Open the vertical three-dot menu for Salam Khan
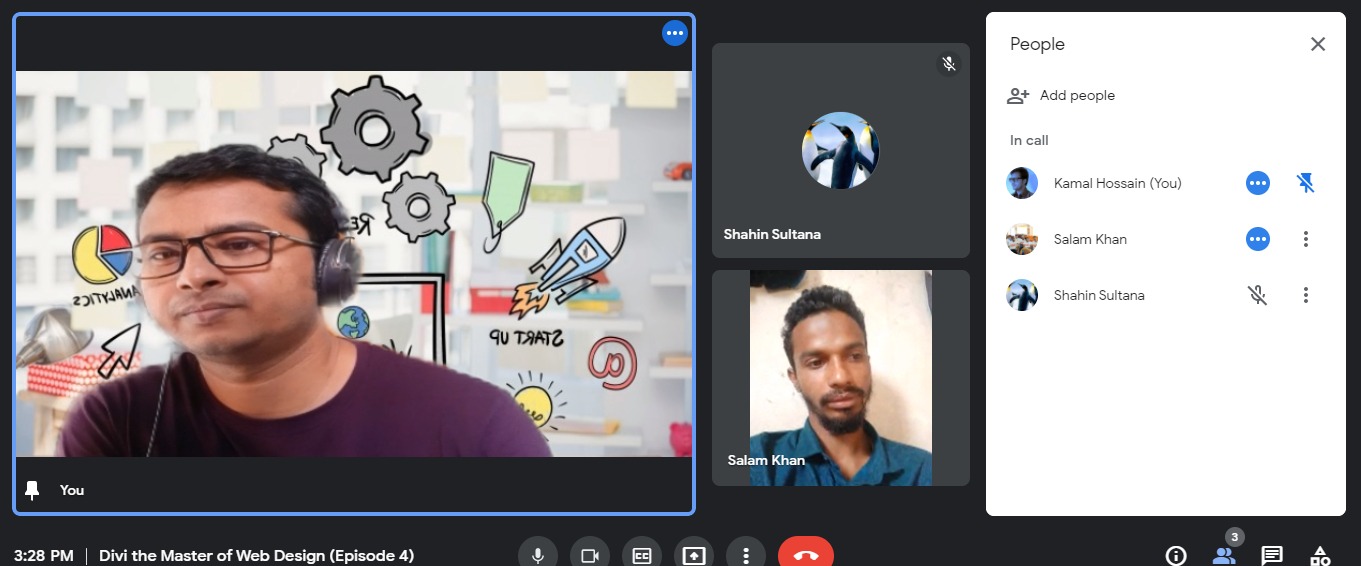This screenshot has height=566, width=1361. click(x=1305, y=239)
